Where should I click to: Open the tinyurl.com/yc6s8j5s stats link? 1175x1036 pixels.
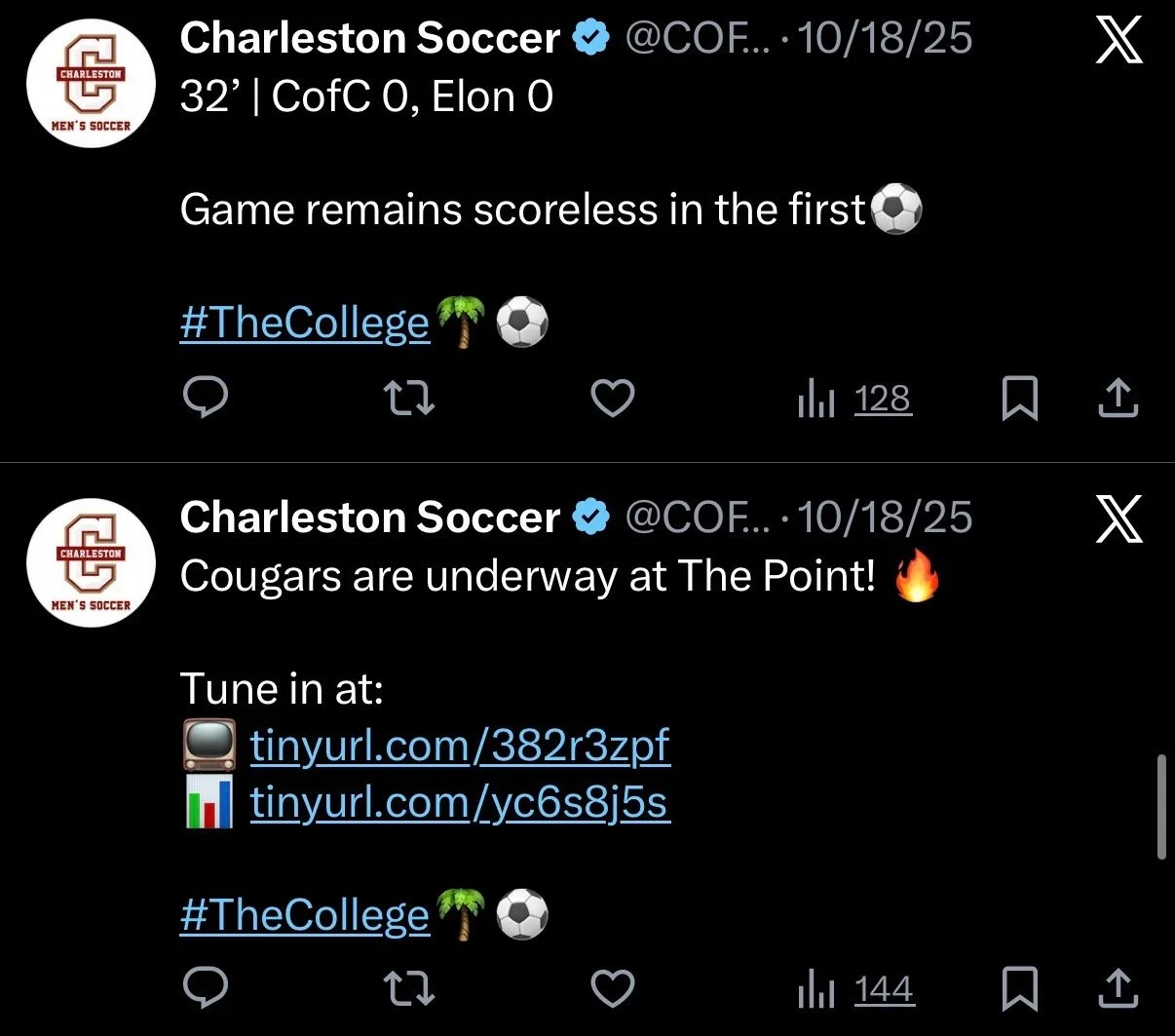(460, 803)
